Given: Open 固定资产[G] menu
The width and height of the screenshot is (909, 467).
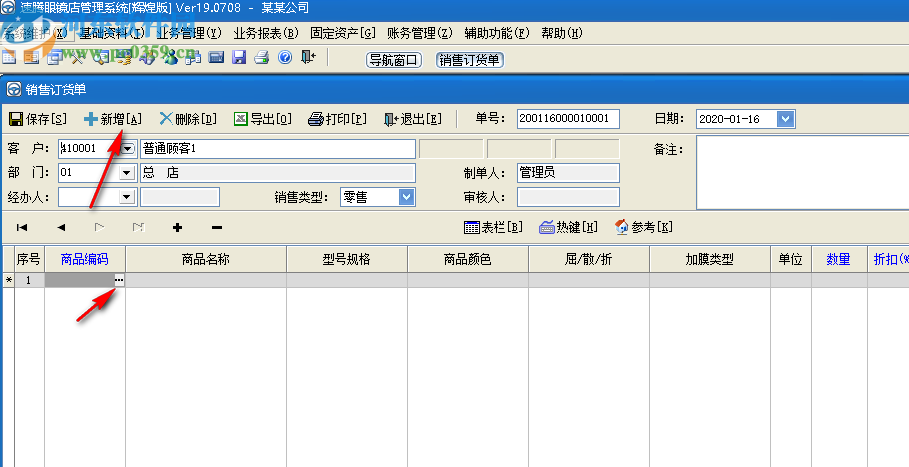Looking at the screenshot, I should (x=343, y=33).
